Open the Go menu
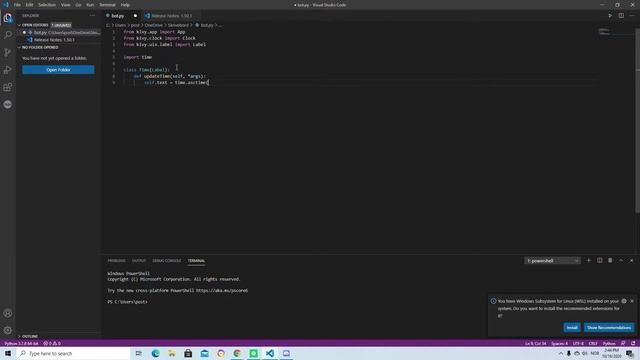The image size is (640, 360). tap(78, 5)
